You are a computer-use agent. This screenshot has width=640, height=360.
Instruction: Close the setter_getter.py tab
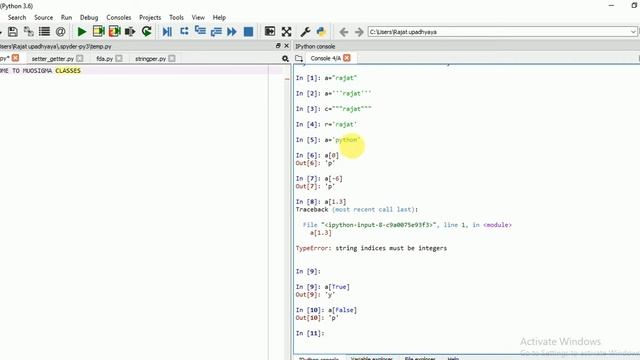pyautogui.click(x=80, y=58)
